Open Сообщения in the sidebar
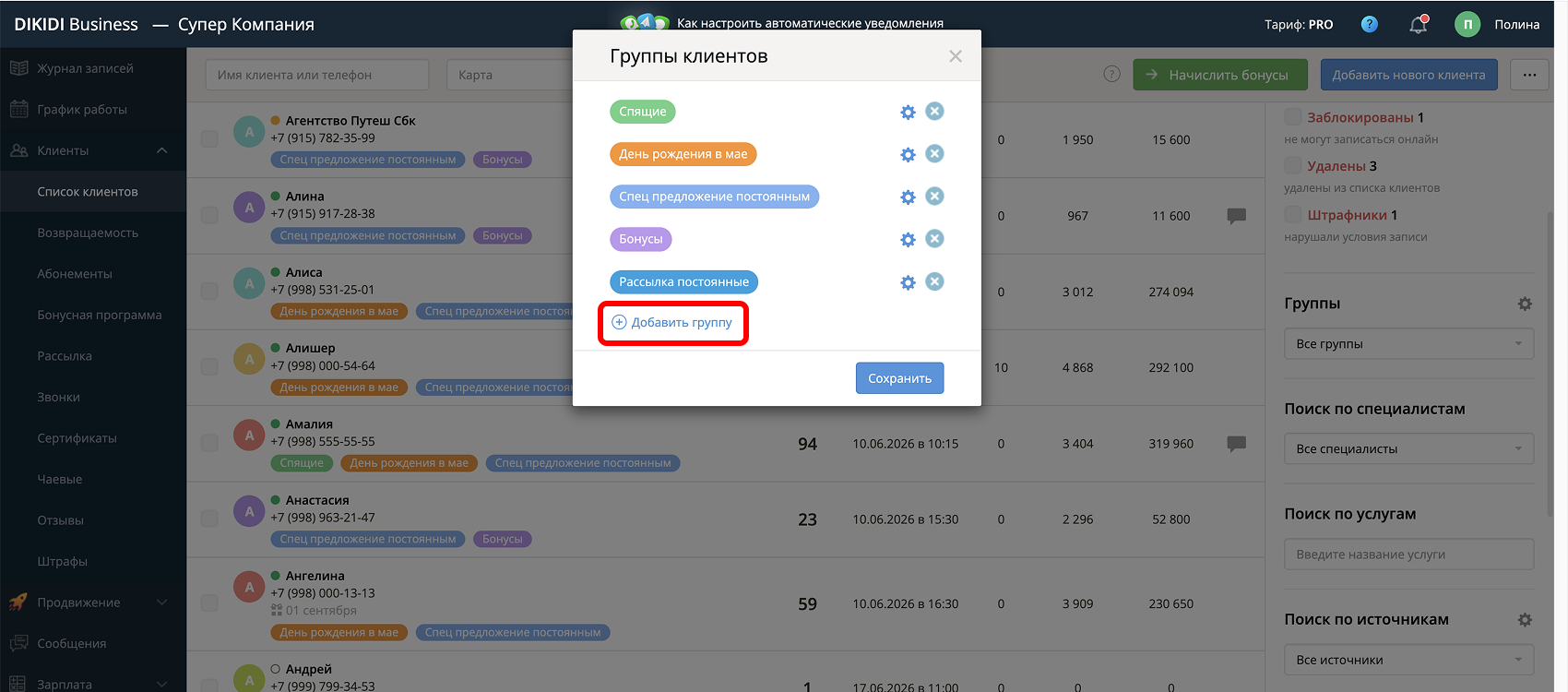 coord(72,643)
